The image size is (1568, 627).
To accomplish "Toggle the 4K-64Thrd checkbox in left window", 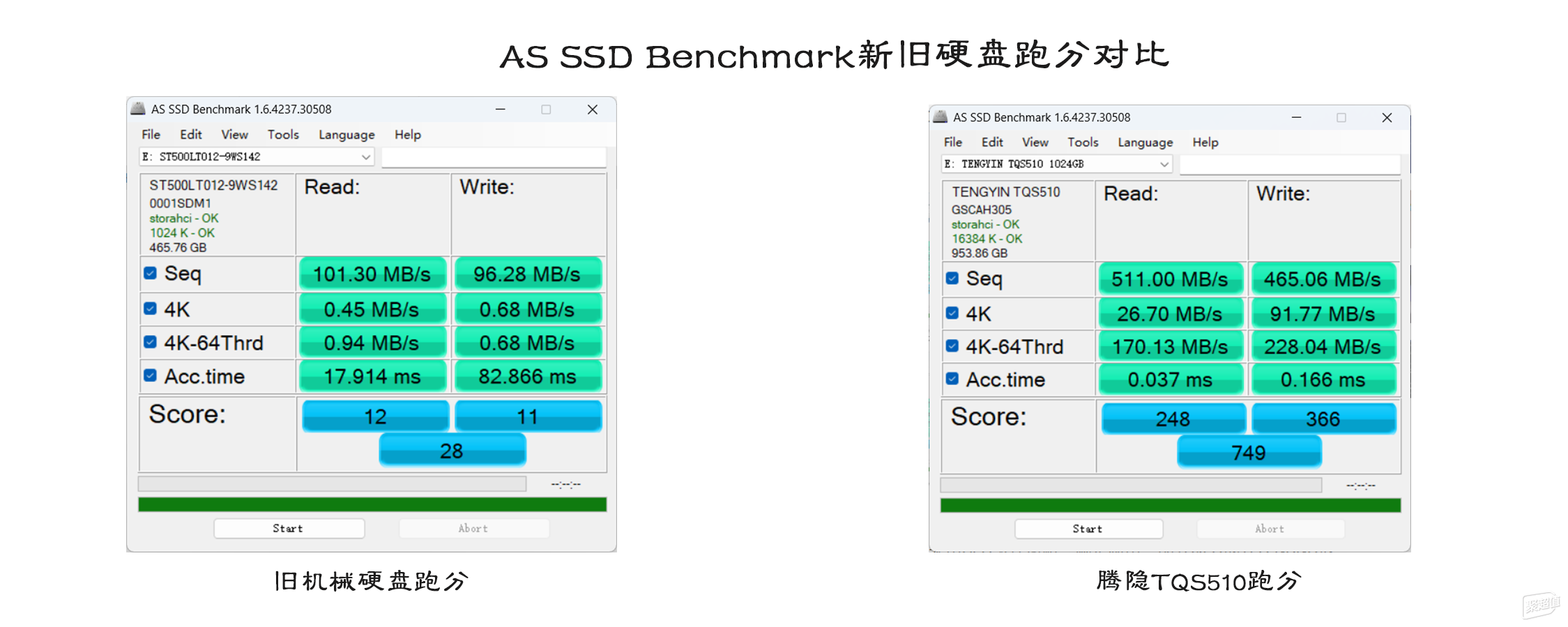I will (151, 342).
